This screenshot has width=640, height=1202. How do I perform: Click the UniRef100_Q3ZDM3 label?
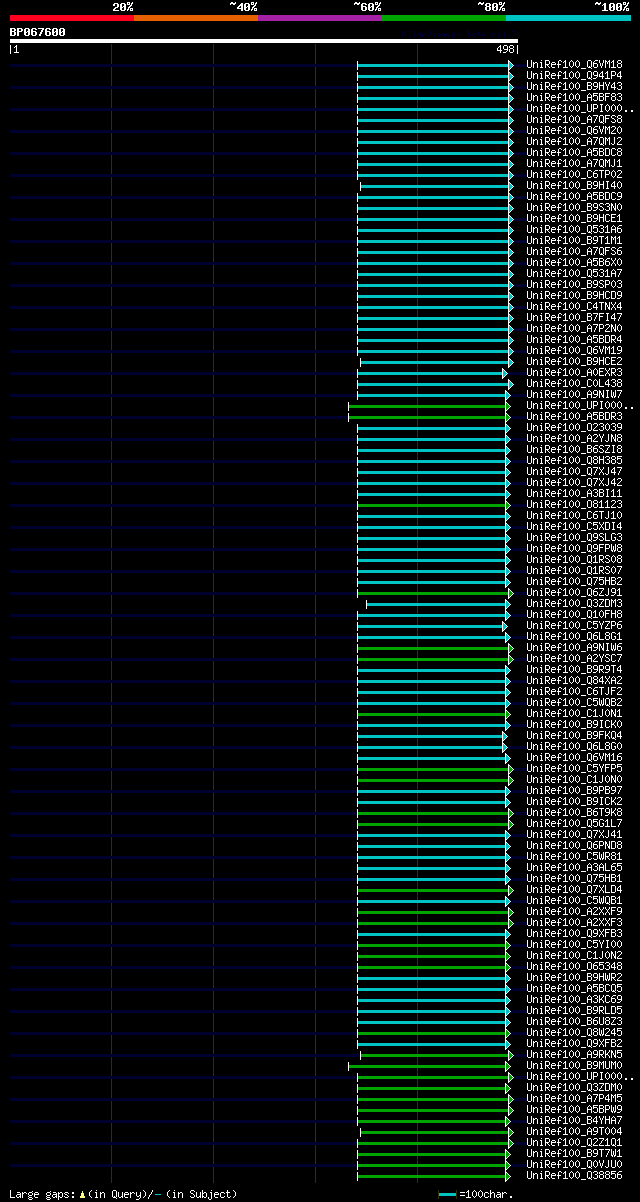[x=574, y=603]
